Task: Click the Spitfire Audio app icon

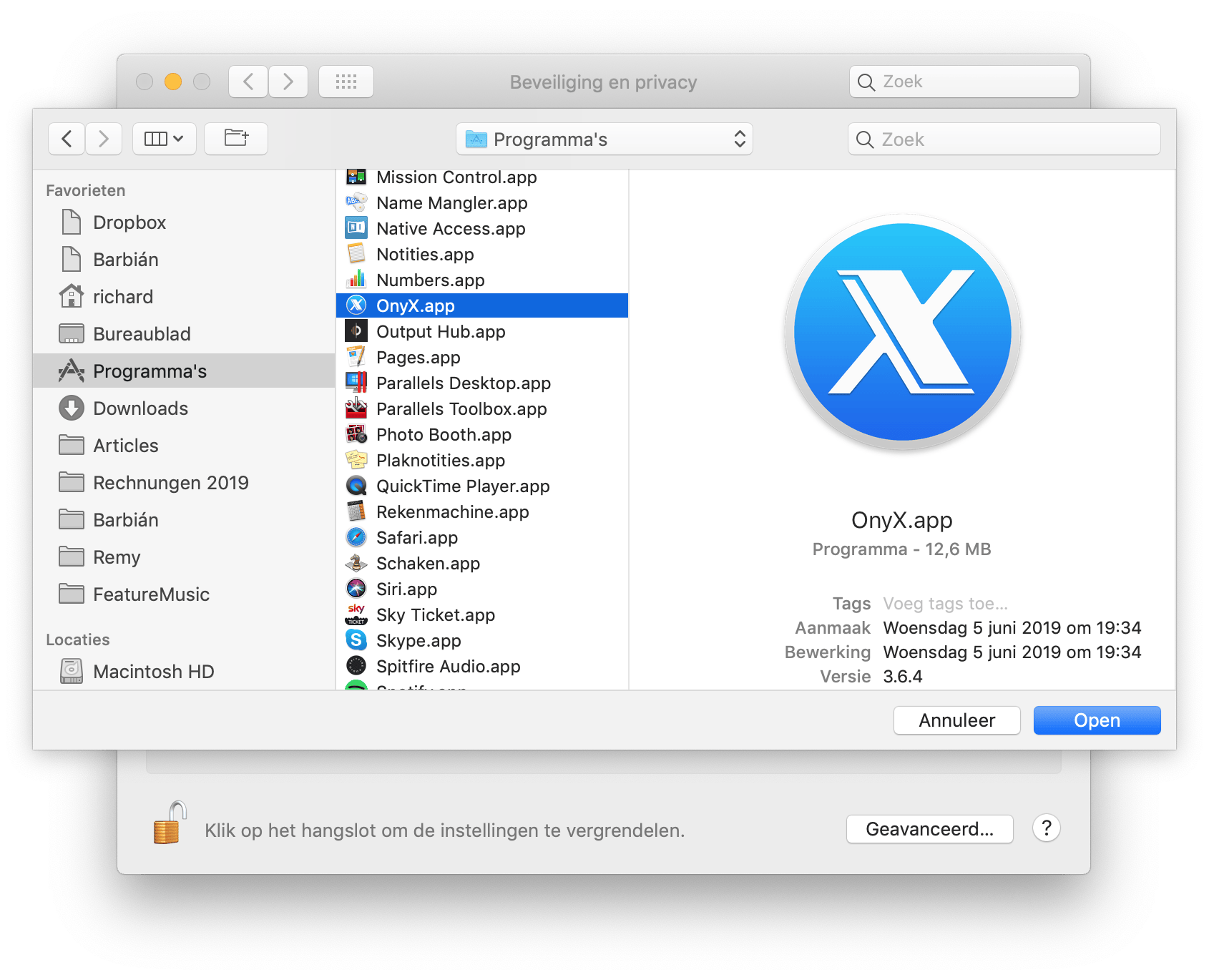Action: coord(356,666)
